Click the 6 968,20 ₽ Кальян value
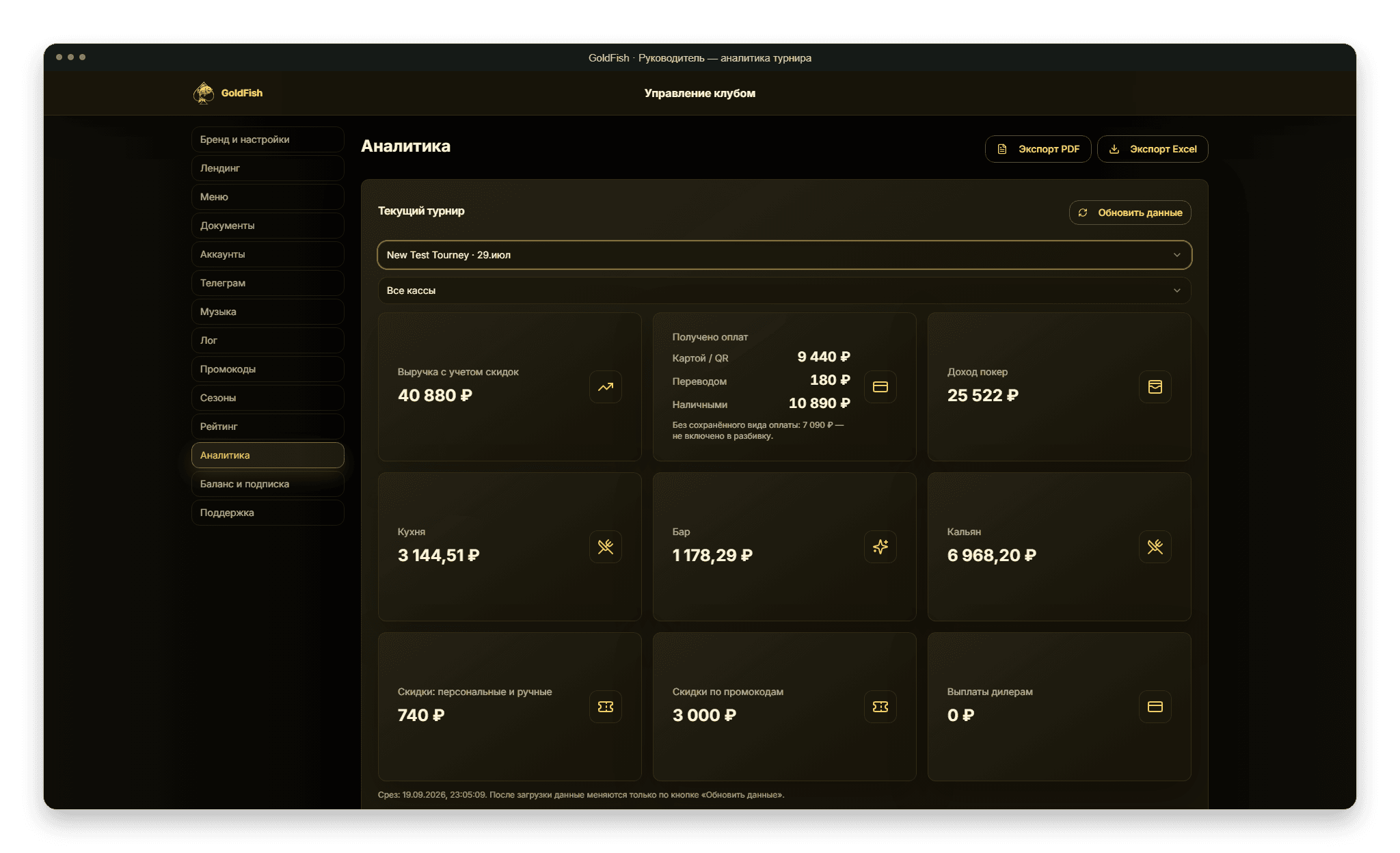1400x853 pixels. [992, 556]
